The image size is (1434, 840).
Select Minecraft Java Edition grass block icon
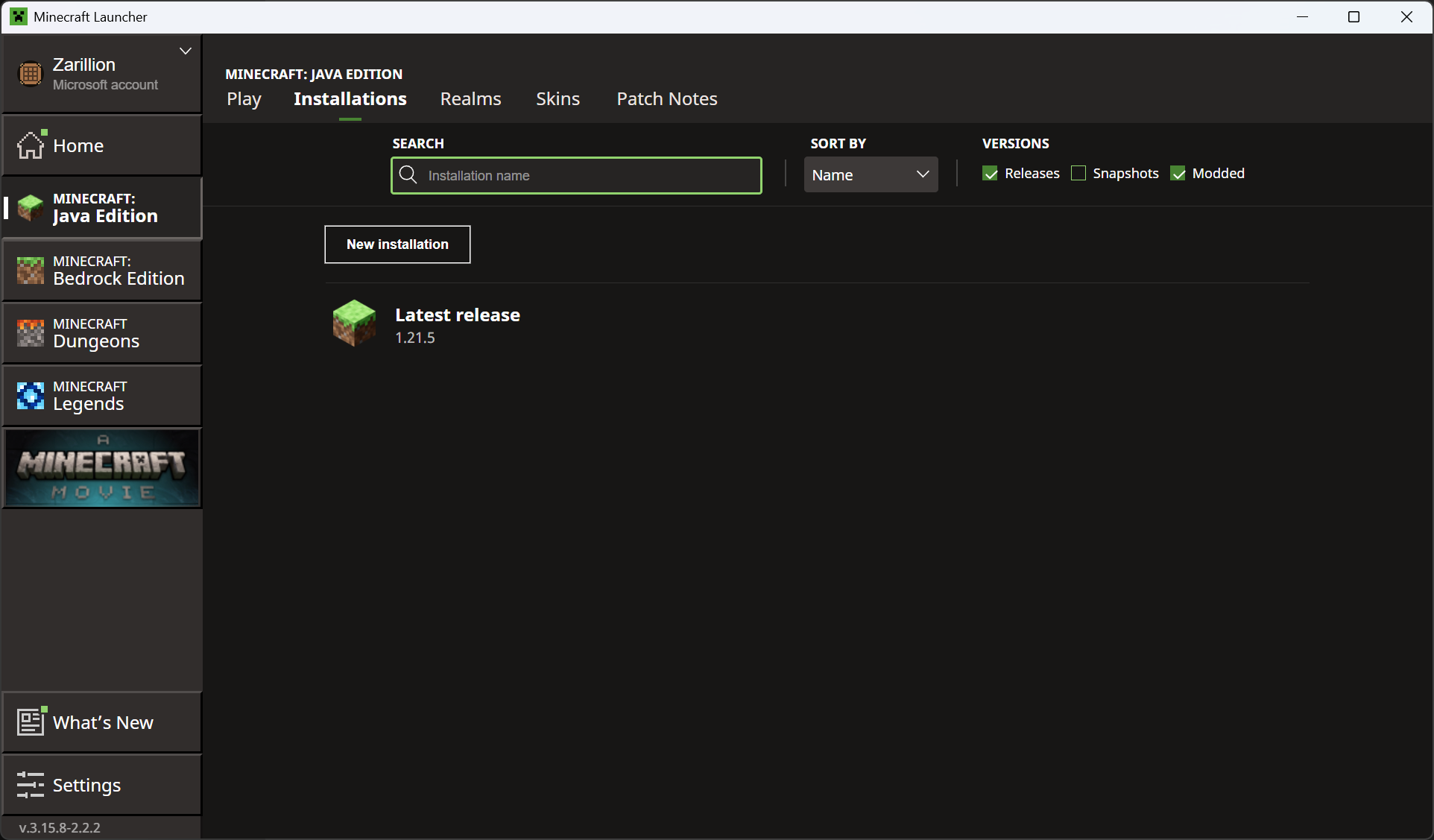31,207
